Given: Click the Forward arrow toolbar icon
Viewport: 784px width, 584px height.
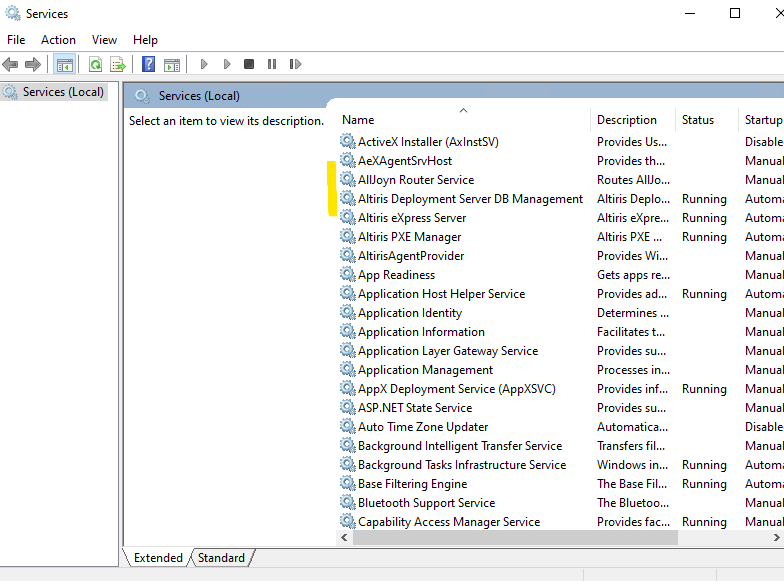Looking at the screenshot, I should point(33,64).
